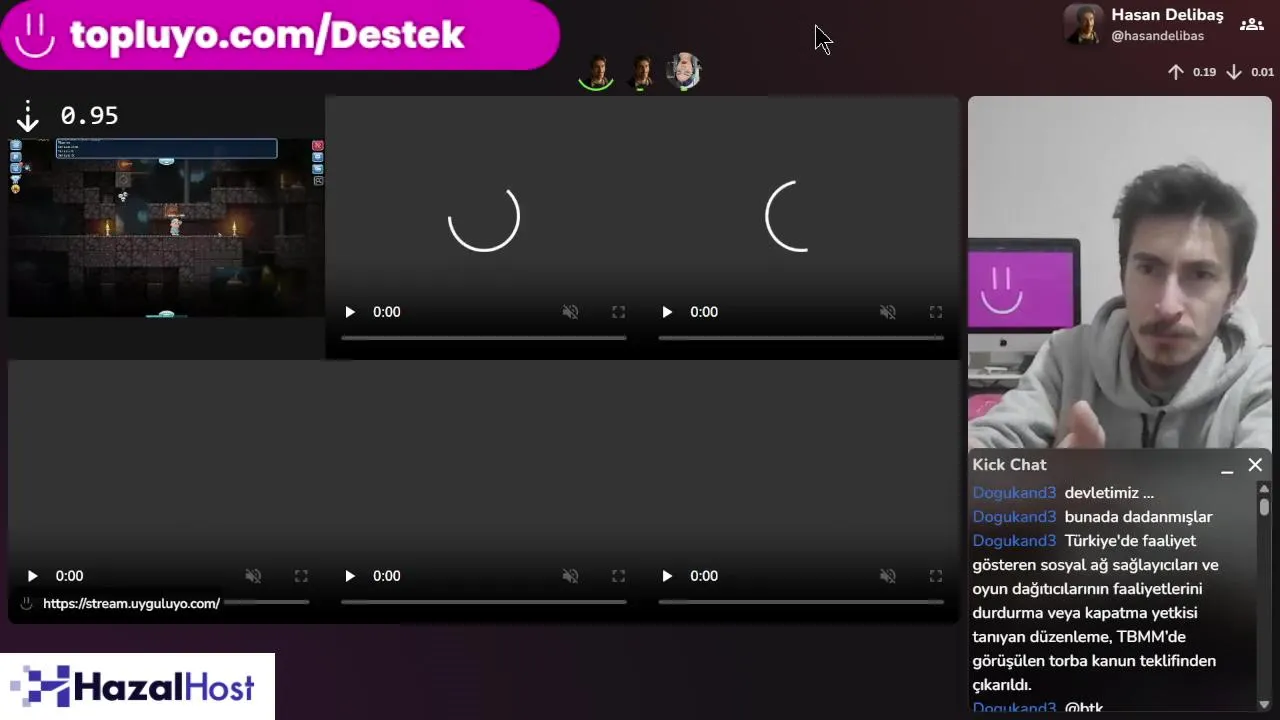Unmute the bottom-right video player
This screenshot has height=720, width=1280.
click(x=887, y=576)
